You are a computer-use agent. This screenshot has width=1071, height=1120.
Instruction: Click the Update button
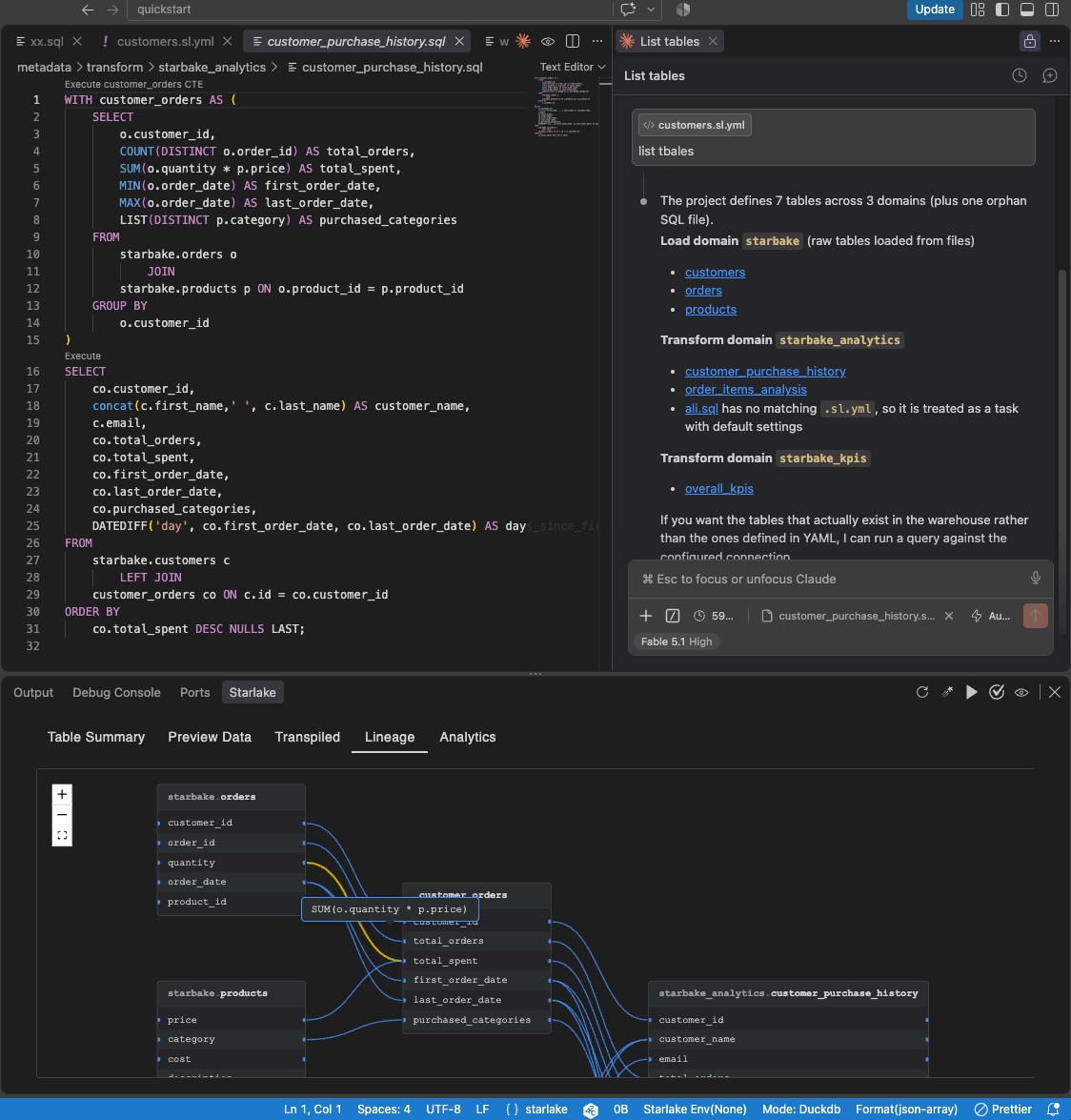point(935,10)
